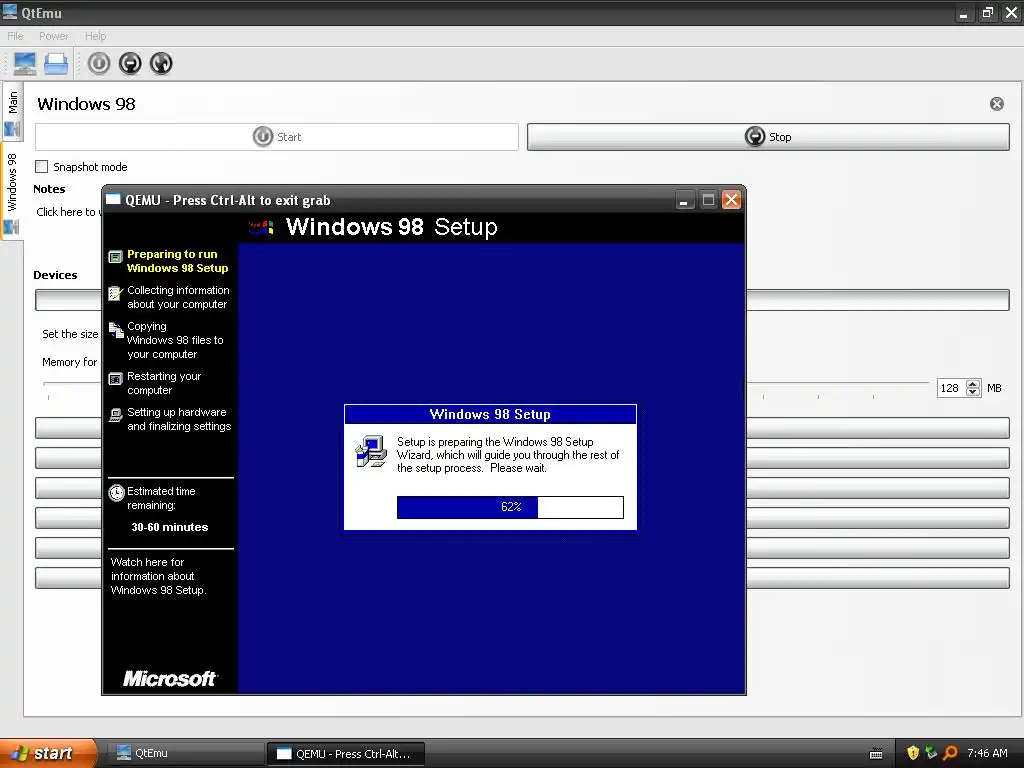Click the small icon under the Main vertical tab

point(12,129)
